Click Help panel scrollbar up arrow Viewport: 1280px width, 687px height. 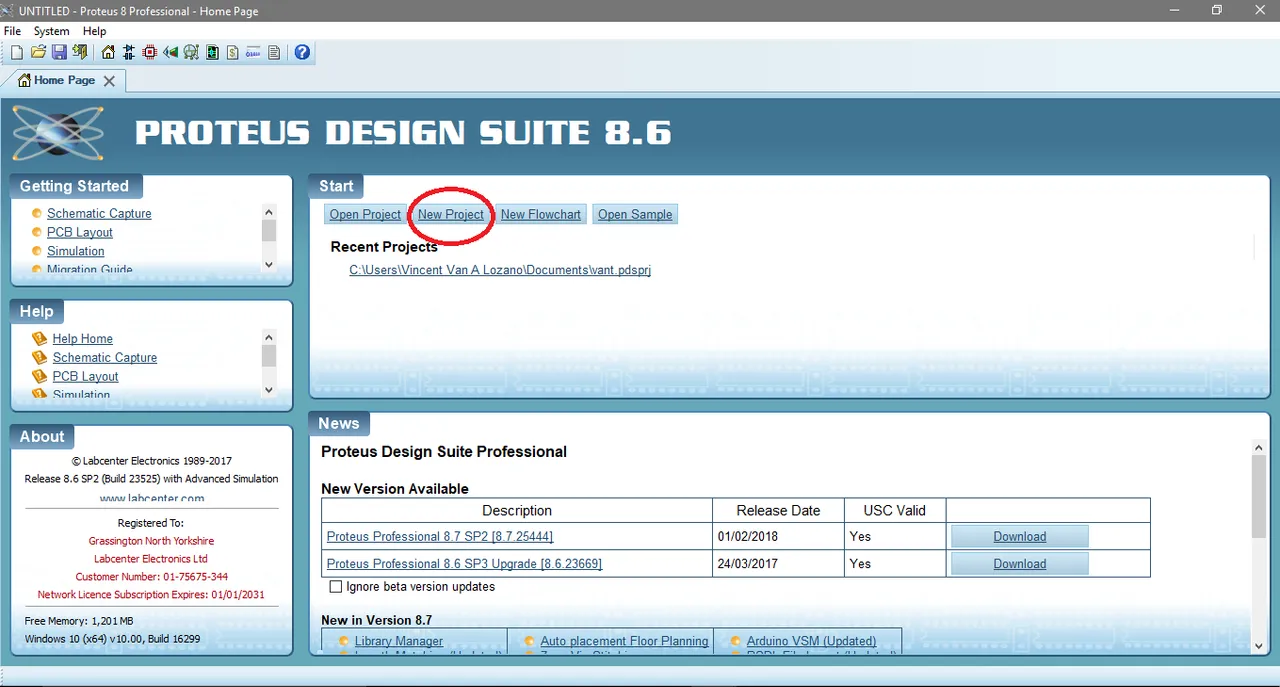point(268,337)
